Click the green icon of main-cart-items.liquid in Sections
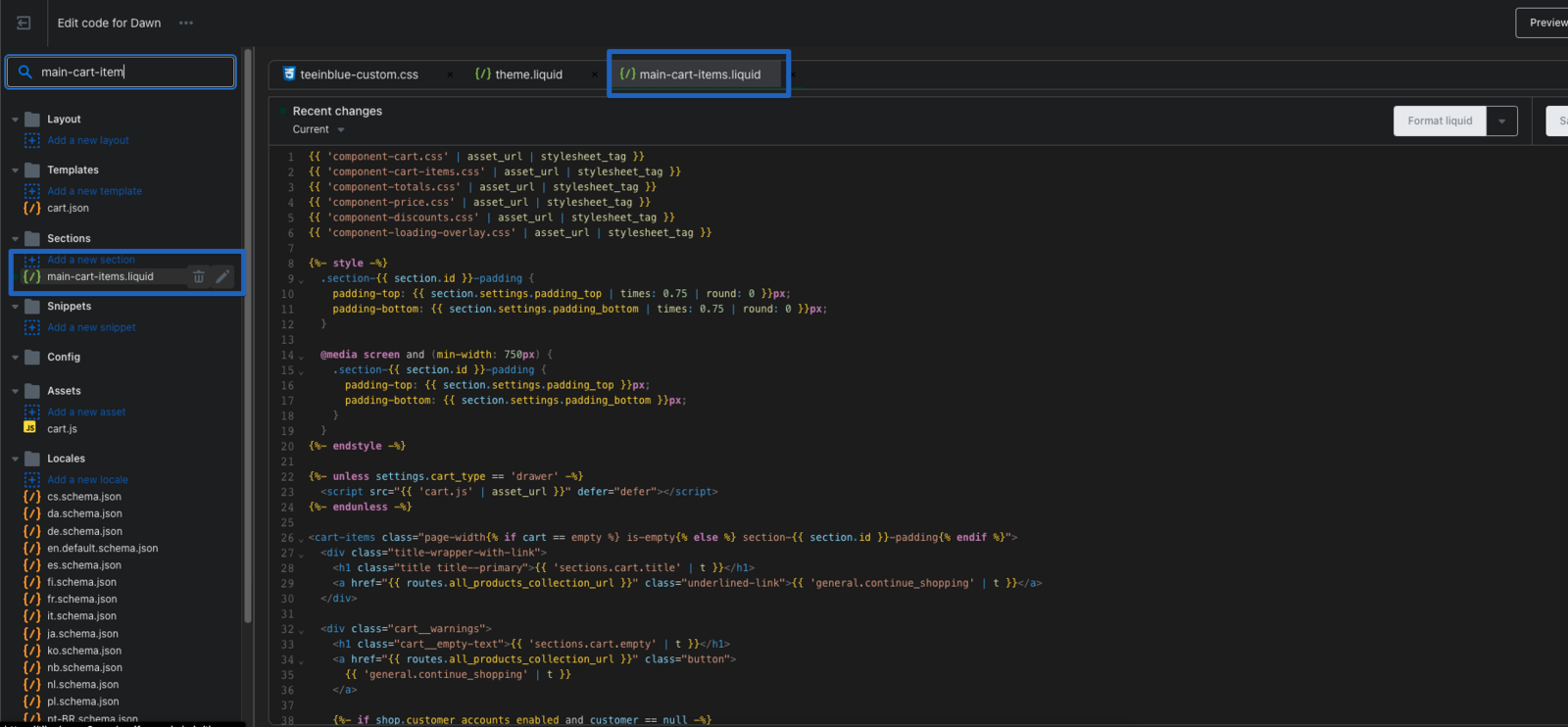1568x727 pixels. coord(31,276)
